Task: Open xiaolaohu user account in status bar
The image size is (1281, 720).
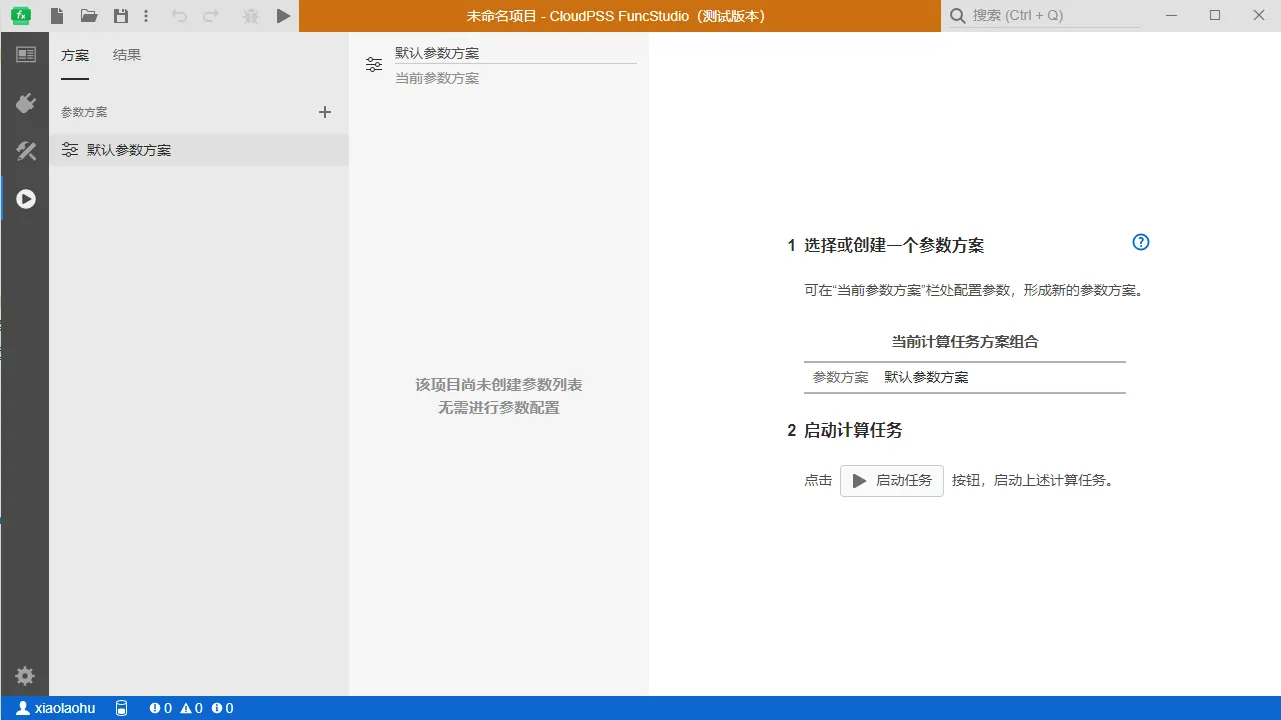Action: click(56, 708)
